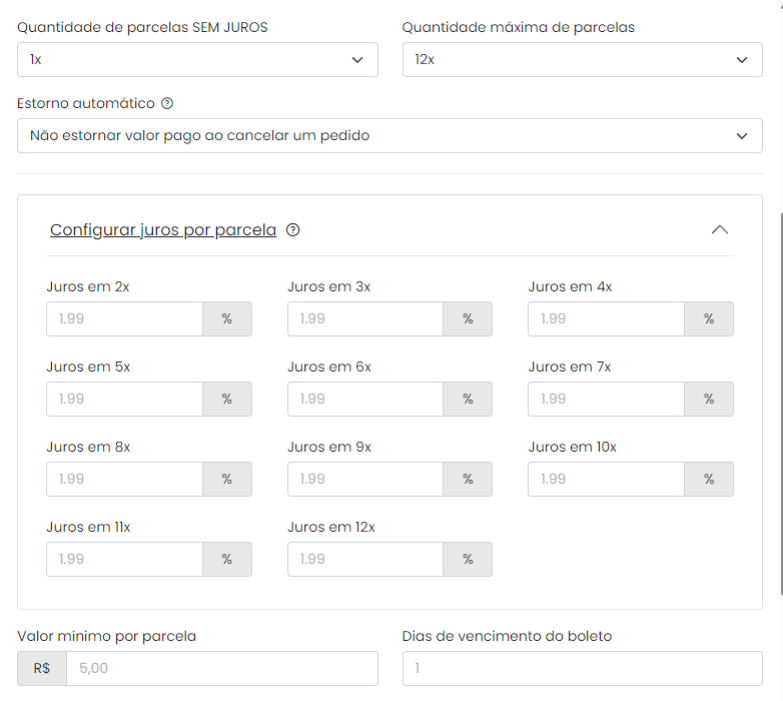Select the Juros em 4x input
Screen dimensions: 783x701
(606, 319)
